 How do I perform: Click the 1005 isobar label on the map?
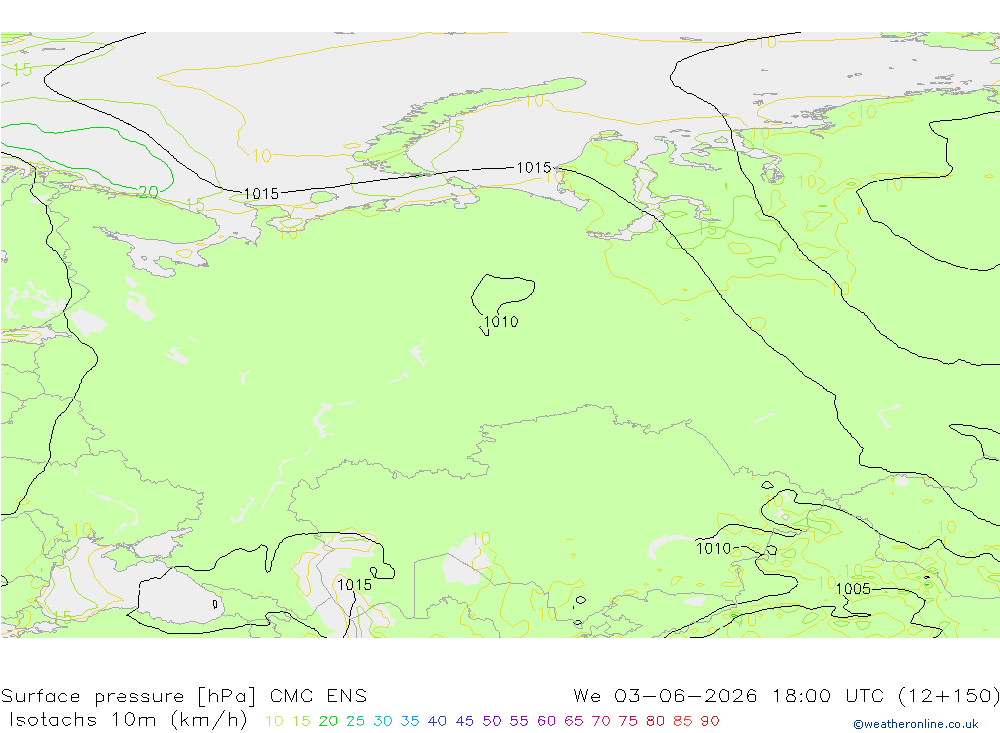click(x=853, y=589)
